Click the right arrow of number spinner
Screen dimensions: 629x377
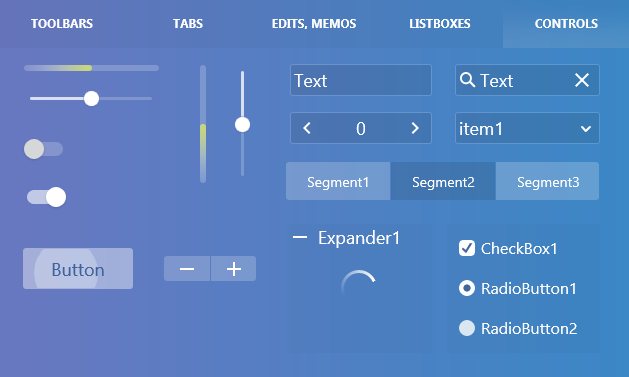(415, 128)
